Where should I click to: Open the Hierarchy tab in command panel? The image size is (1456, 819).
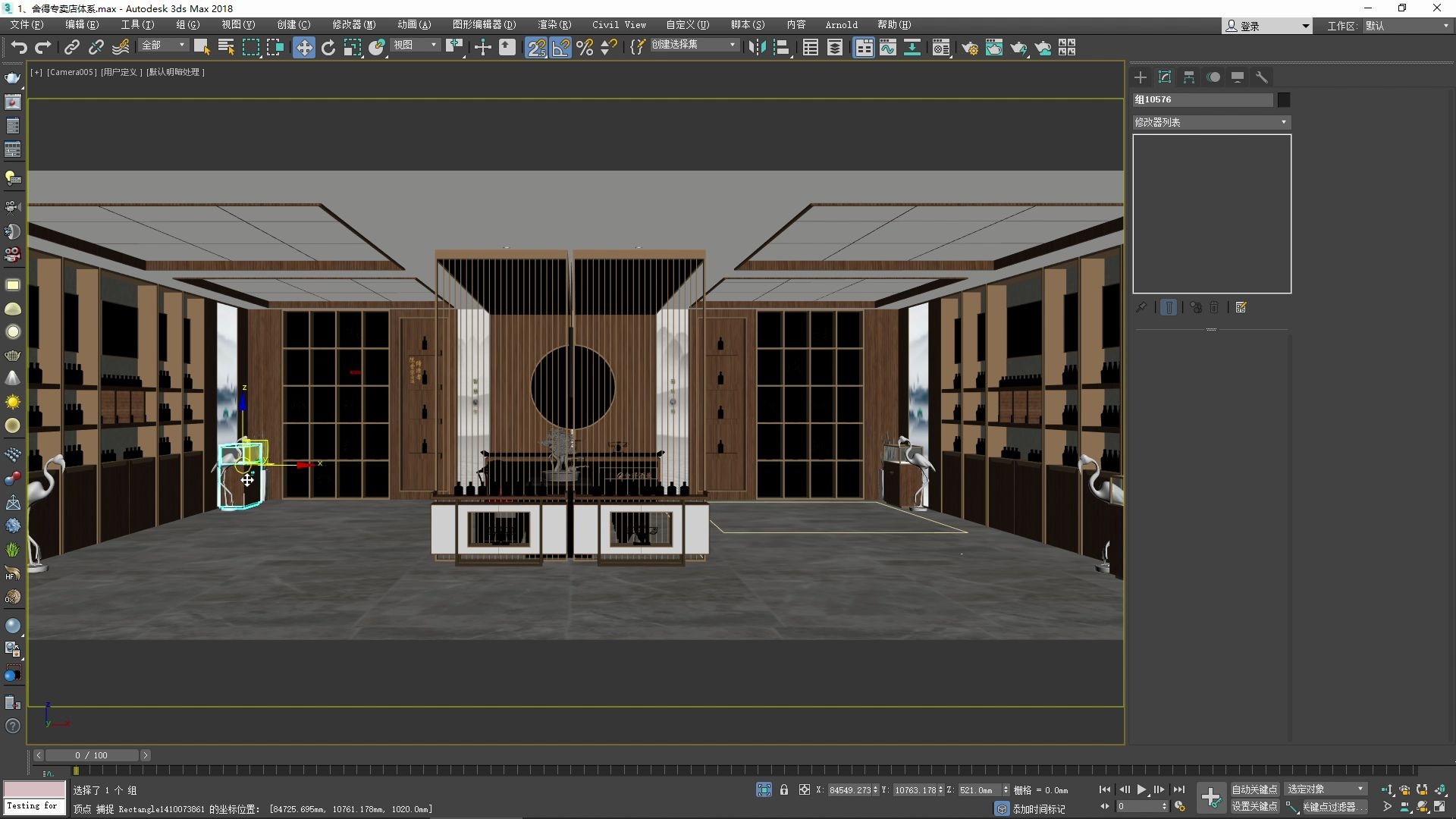tap(1188, 77)
